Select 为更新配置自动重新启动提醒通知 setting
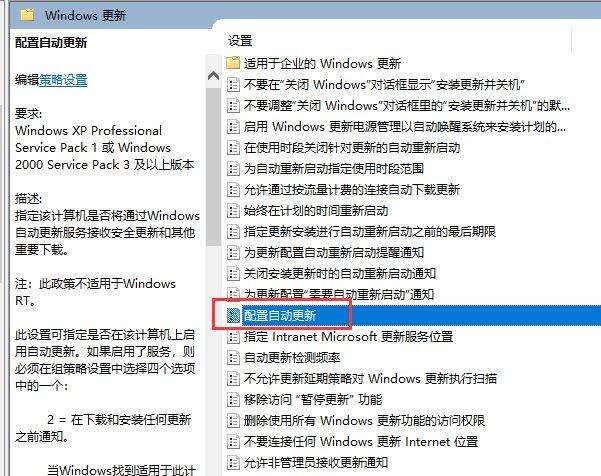Viewport: 601px width, 476px height. point(333,252)
